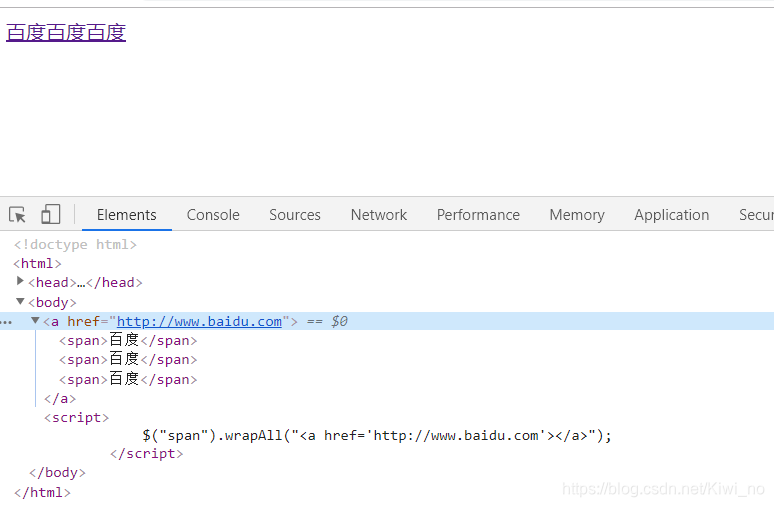Switch to the Console tab
Viewport: 774px width, 507px height.
pos(213,215)
